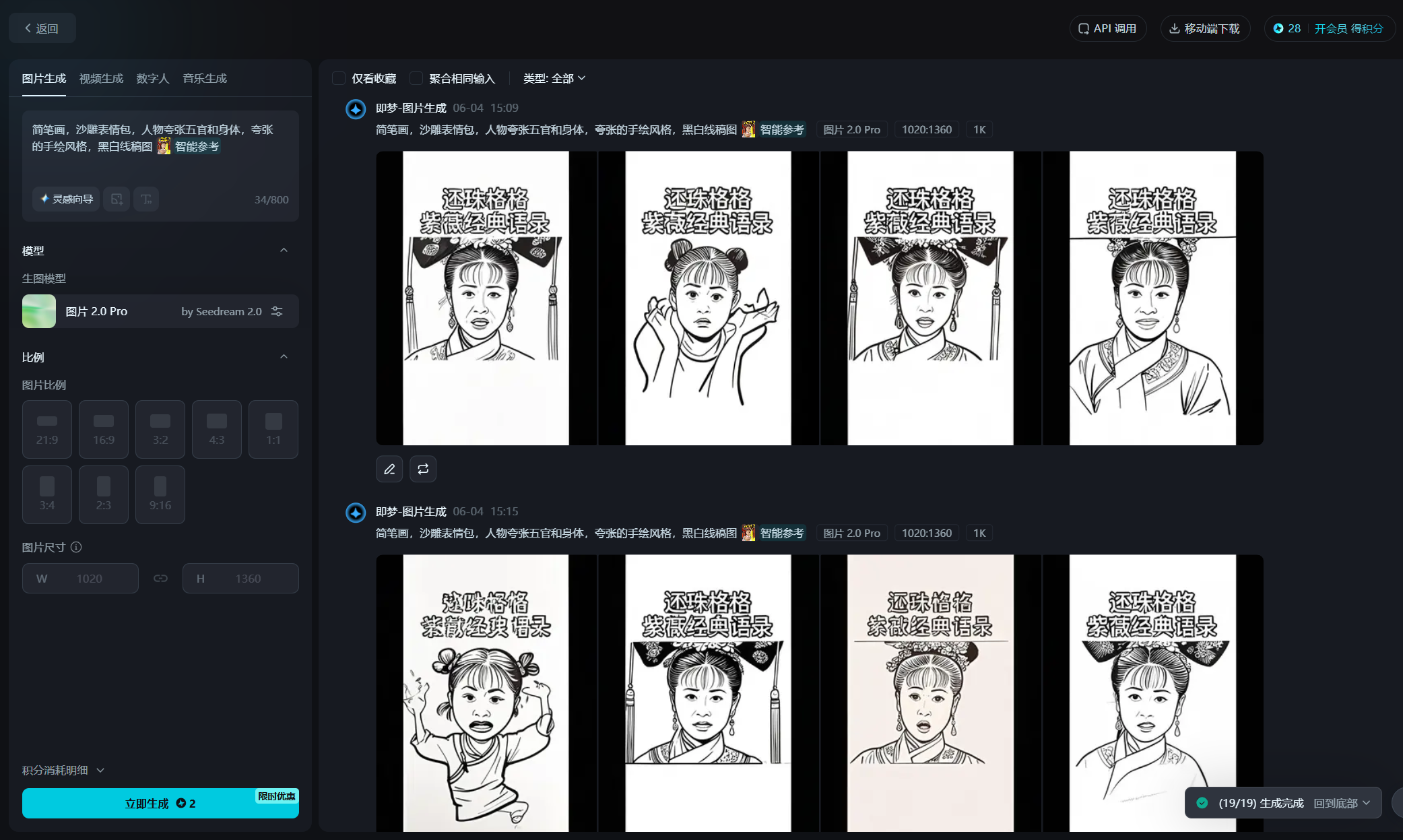Select the 3:2 aspect ratio
This screenshot has width=1403, height=840.
[x=160, y=429]
